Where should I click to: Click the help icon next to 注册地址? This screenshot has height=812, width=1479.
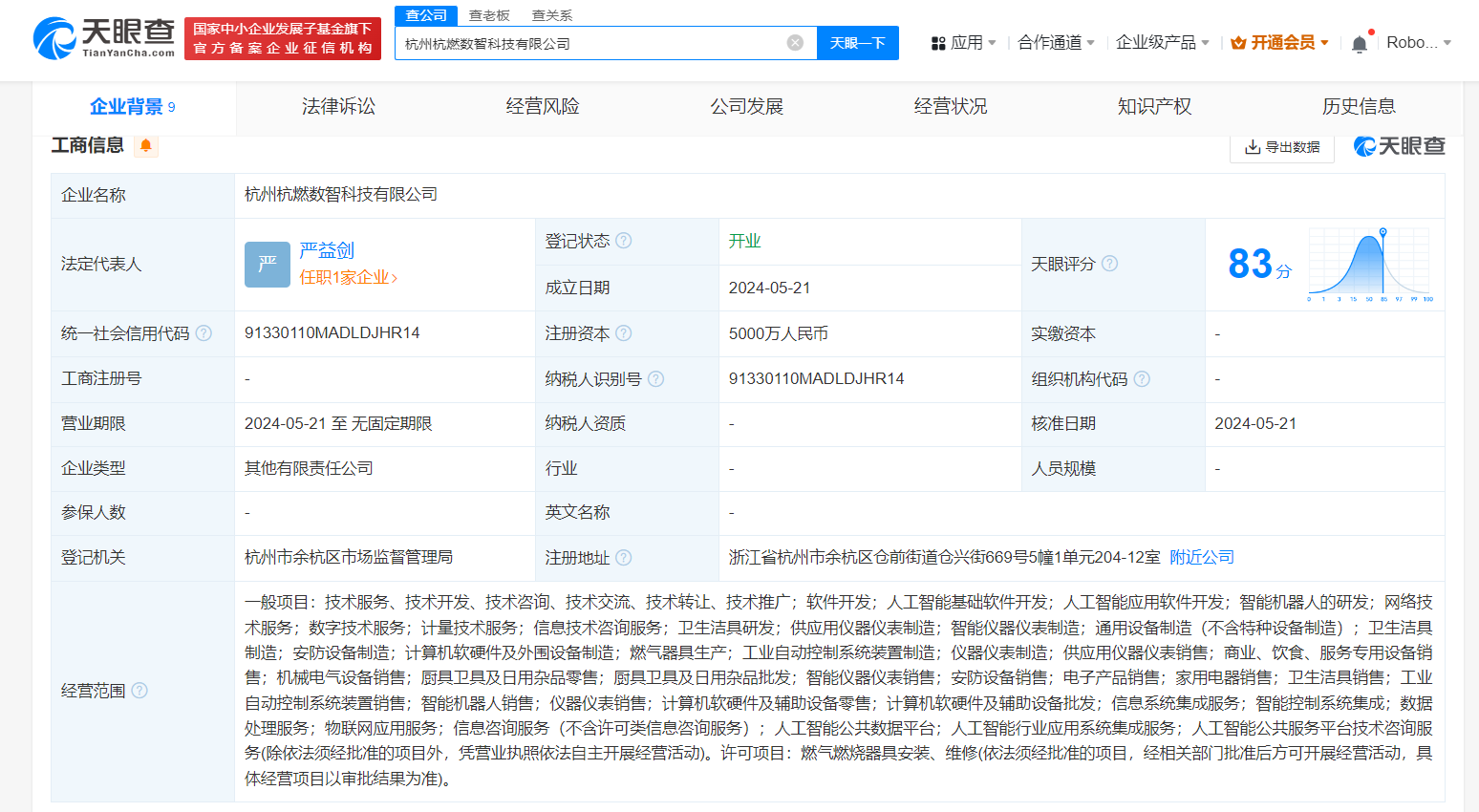click(624, 557)
